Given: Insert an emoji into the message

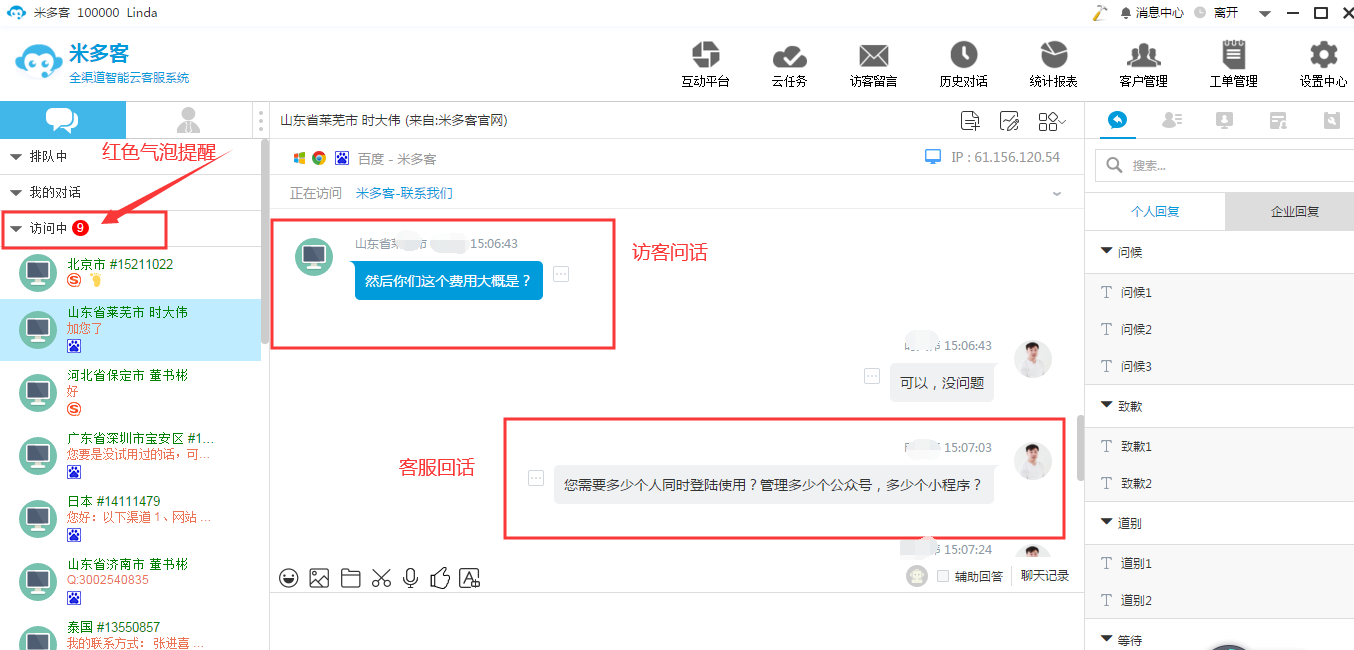Looking at the screenshot, I should coord(289,577).
